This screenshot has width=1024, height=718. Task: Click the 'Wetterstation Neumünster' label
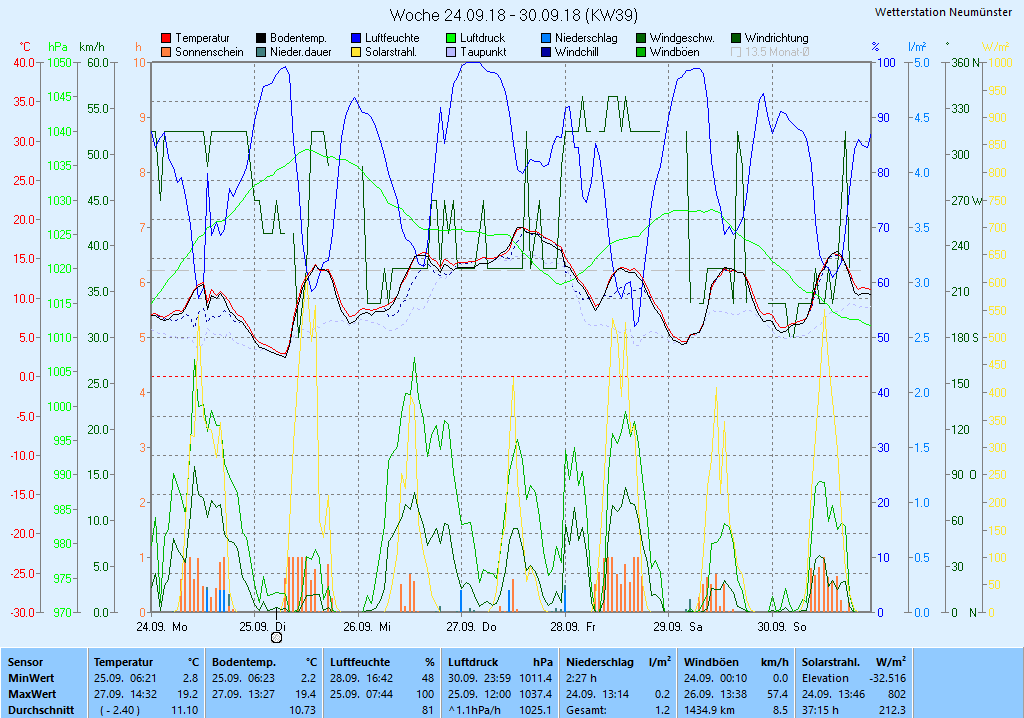coord(943,12)
